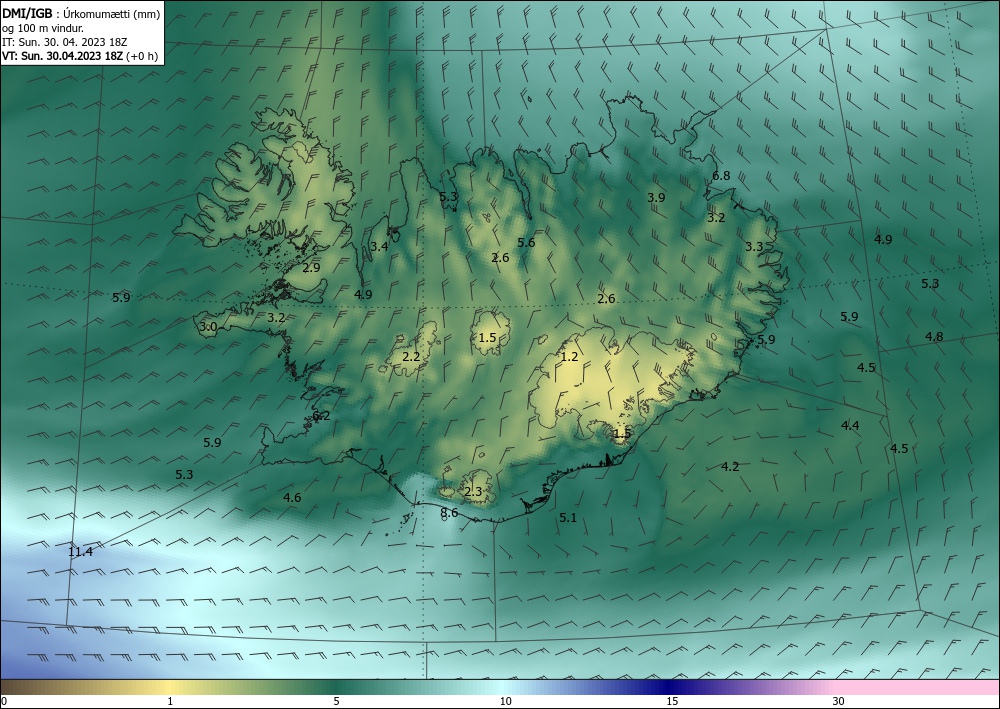Click the colorbar tick label '30'

pos(839,701)
